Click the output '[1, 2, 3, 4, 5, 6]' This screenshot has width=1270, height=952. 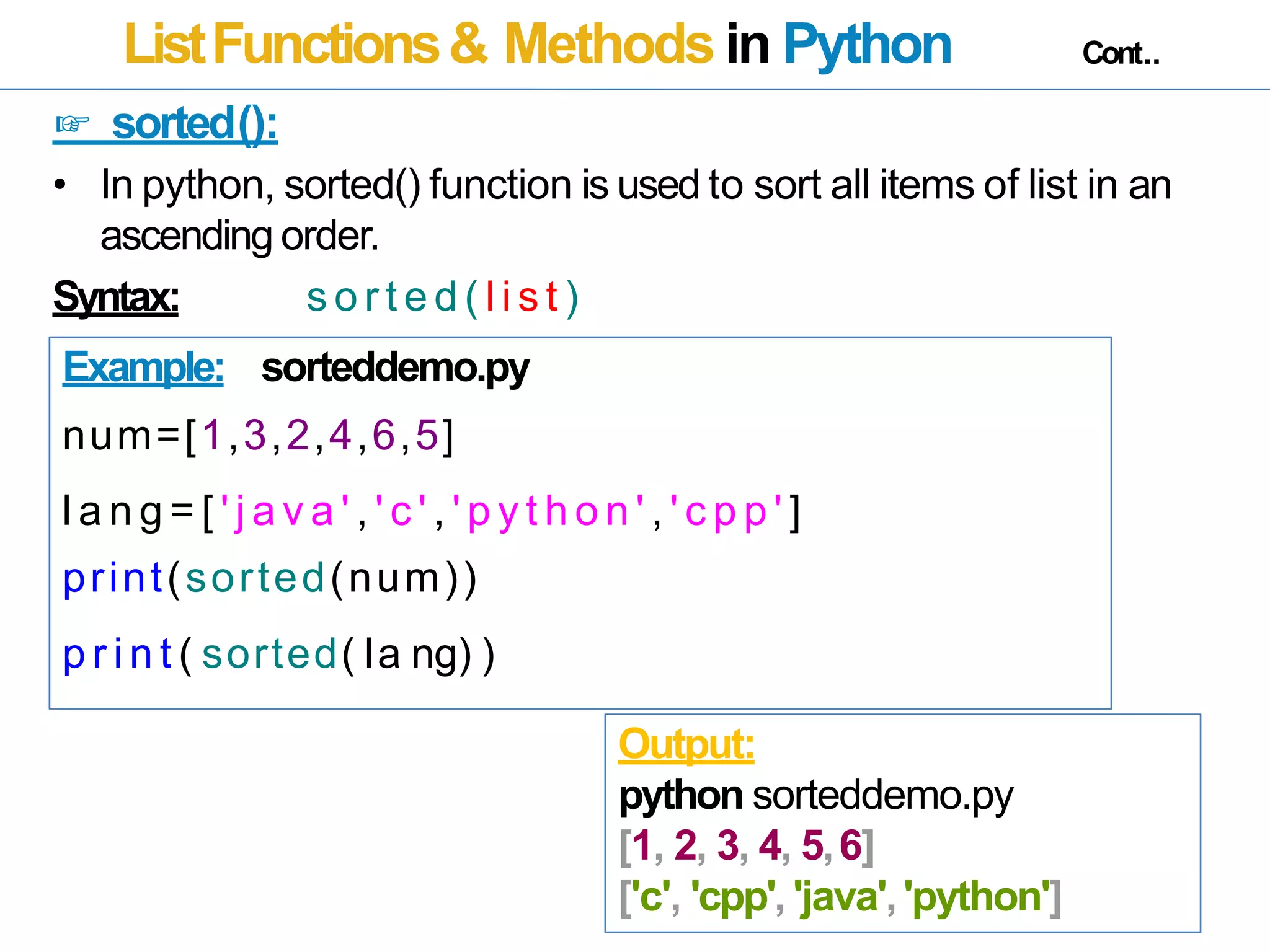coord(747,845)
